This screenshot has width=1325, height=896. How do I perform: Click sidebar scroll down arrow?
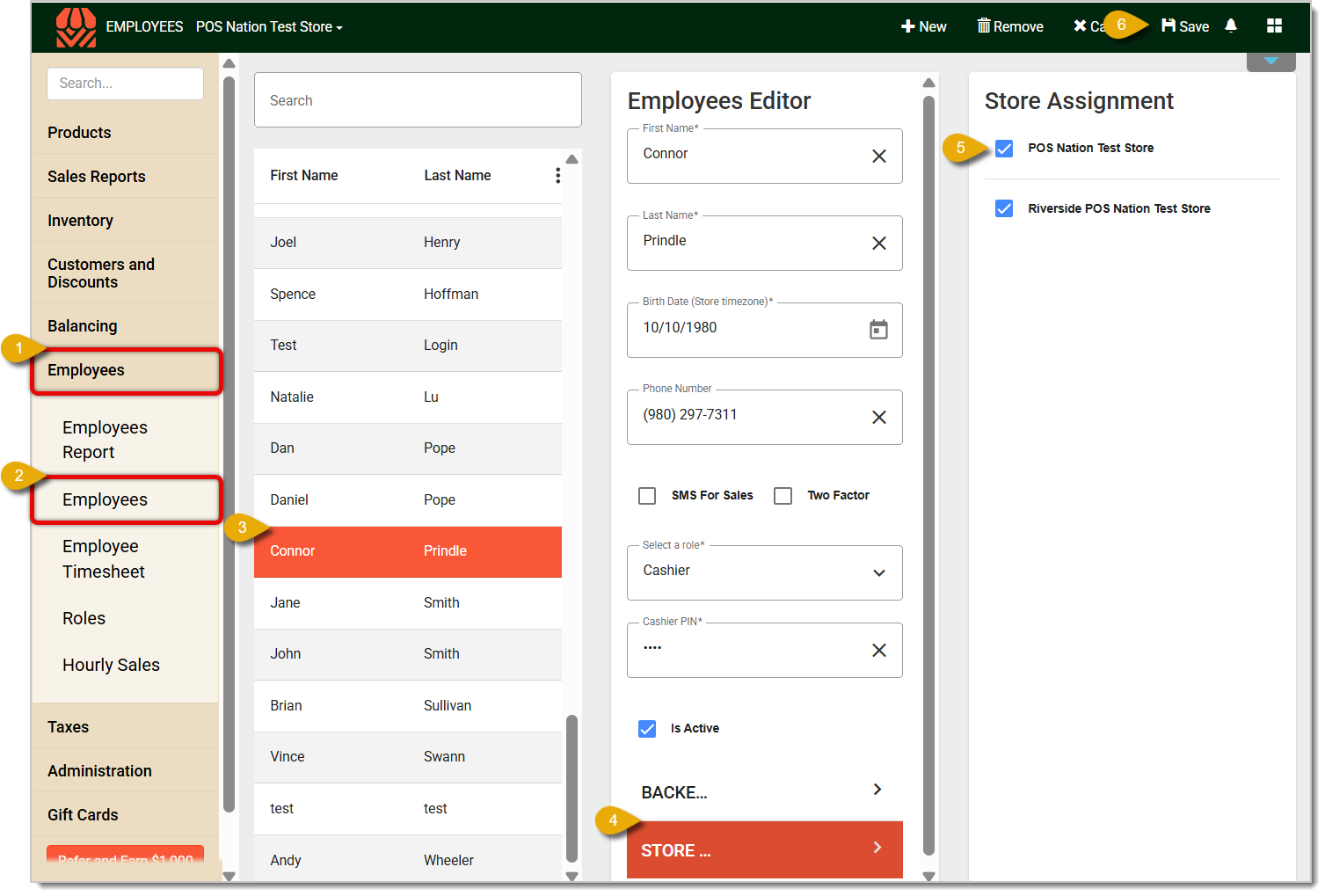[x=229, y=876]
